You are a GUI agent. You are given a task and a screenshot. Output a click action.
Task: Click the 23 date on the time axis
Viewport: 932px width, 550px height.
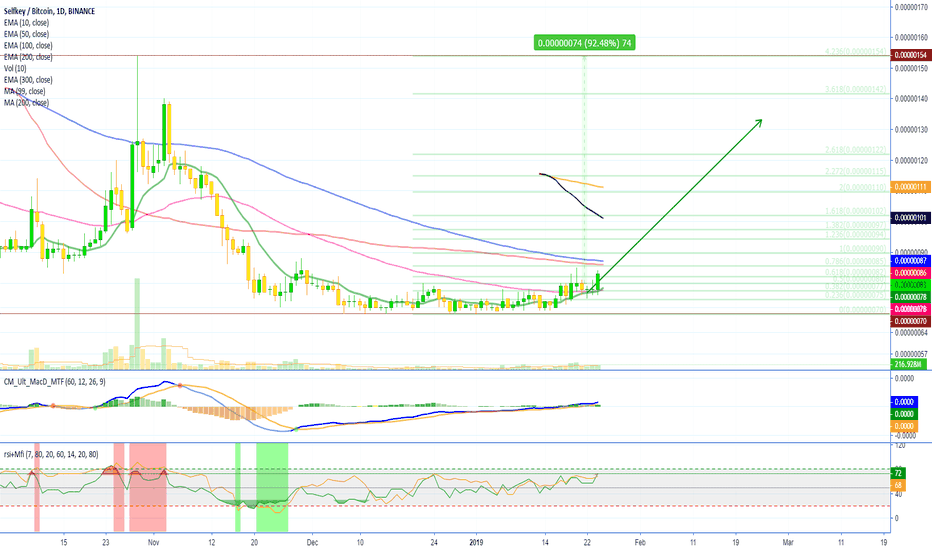coord(105,542)
